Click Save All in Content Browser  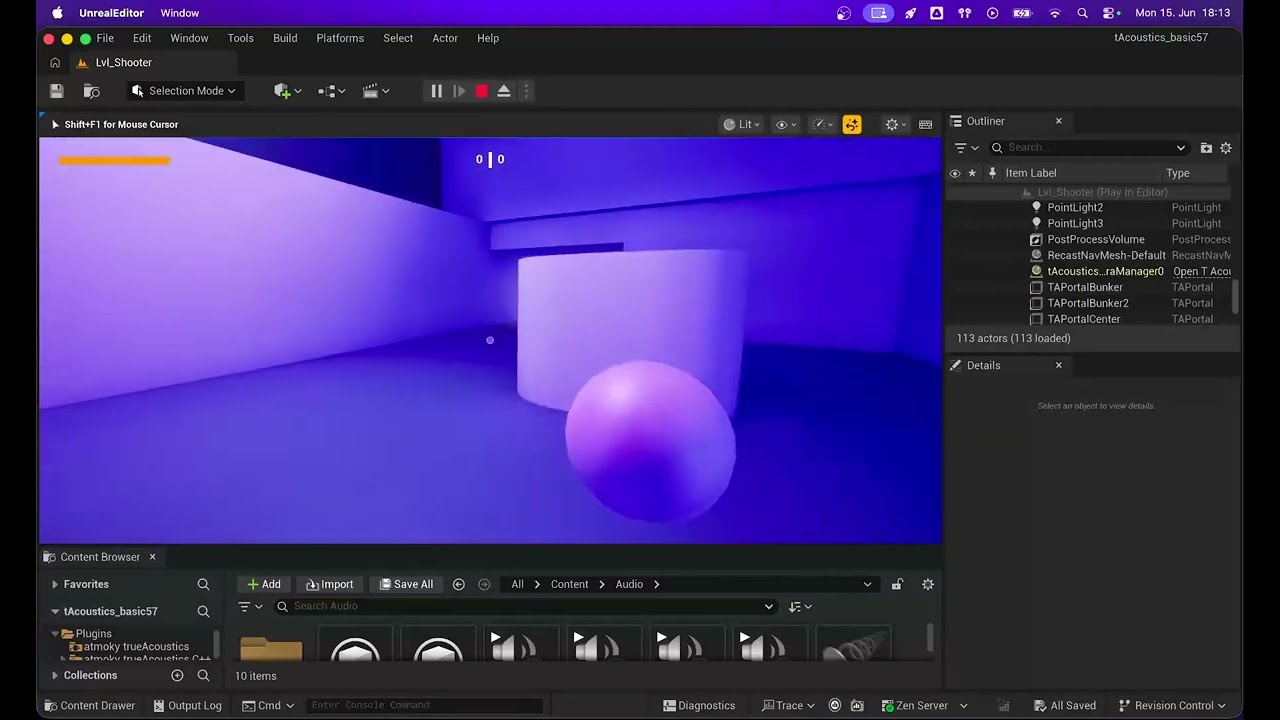[407, 584]
